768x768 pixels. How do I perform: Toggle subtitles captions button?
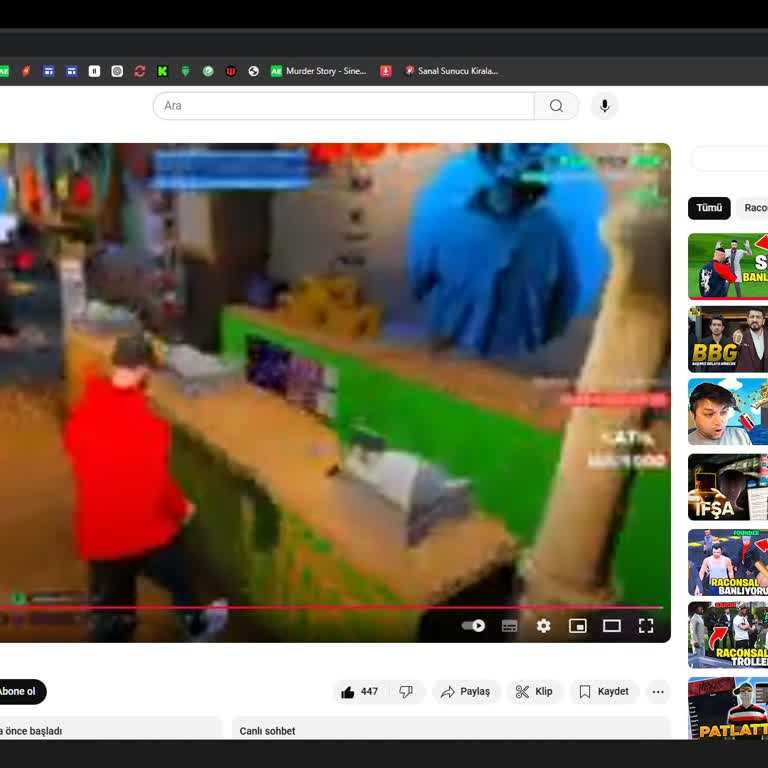[509, 625]
